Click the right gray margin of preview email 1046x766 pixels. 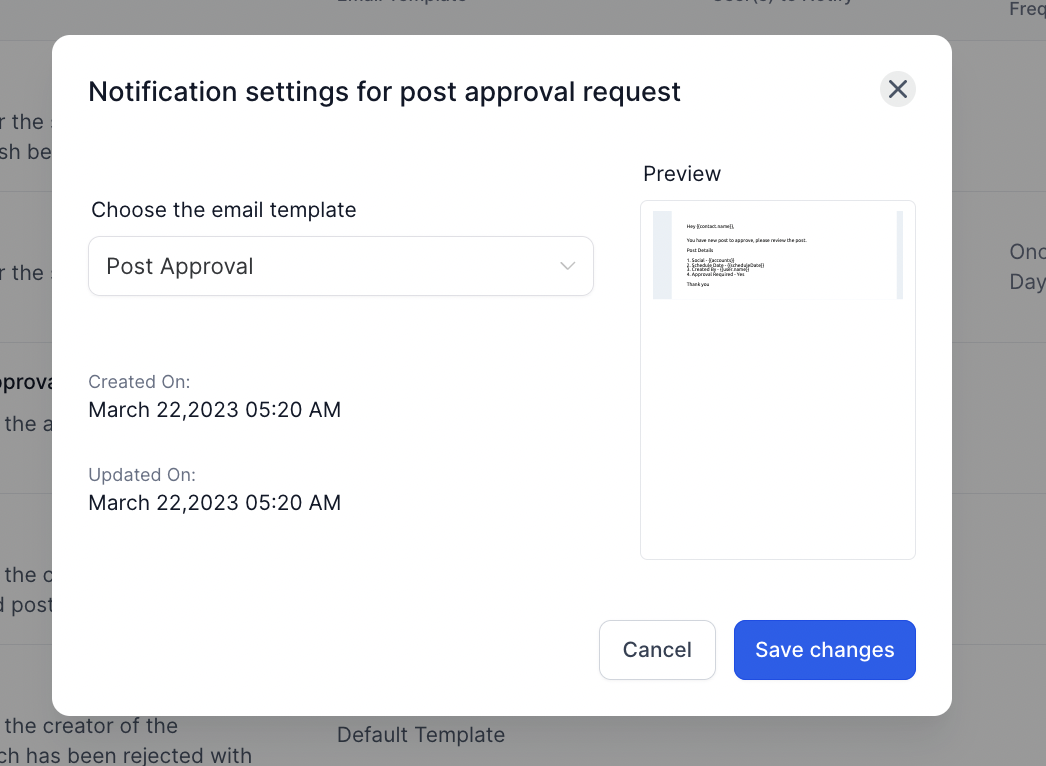[x=900, y=255]
